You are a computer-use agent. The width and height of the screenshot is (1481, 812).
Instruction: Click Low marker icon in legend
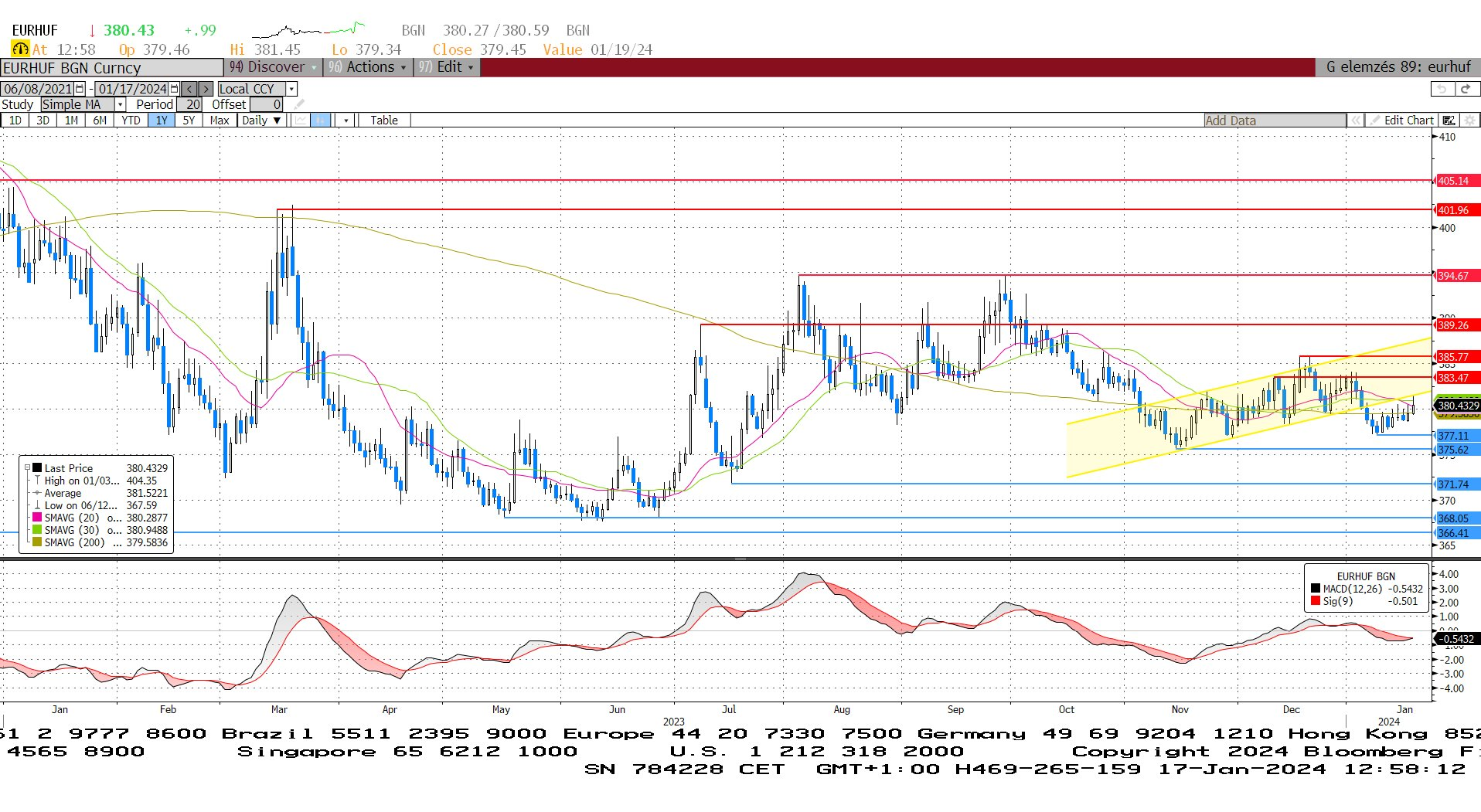[x=37, y=505]
